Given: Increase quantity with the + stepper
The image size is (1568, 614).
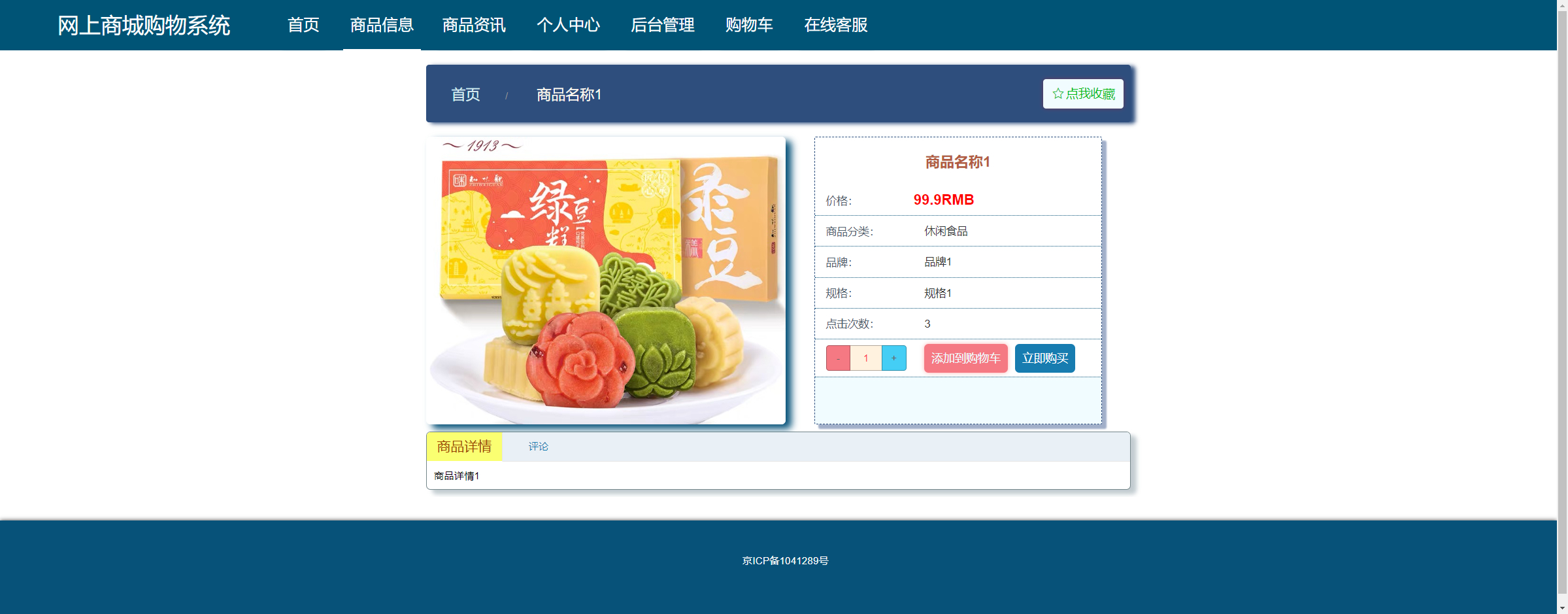Looking at the screenshot, I should [893, 358].
